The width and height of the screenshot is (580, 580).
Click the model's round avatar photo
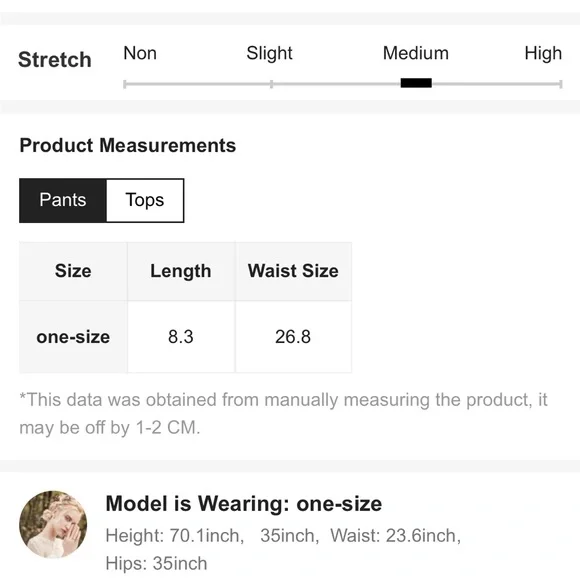[x=53, y=524]
